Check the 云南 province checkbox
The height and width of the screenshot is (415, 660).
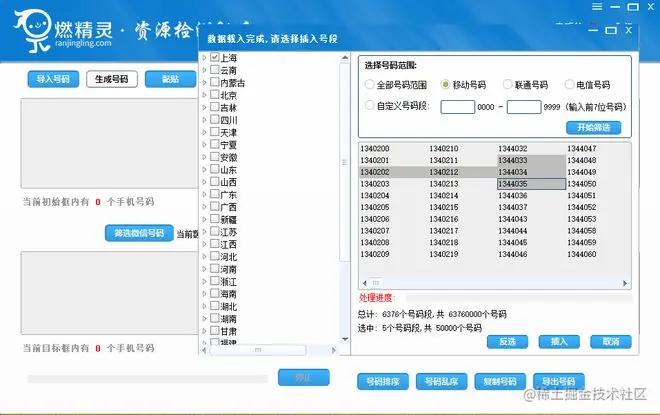coord(215,69)
